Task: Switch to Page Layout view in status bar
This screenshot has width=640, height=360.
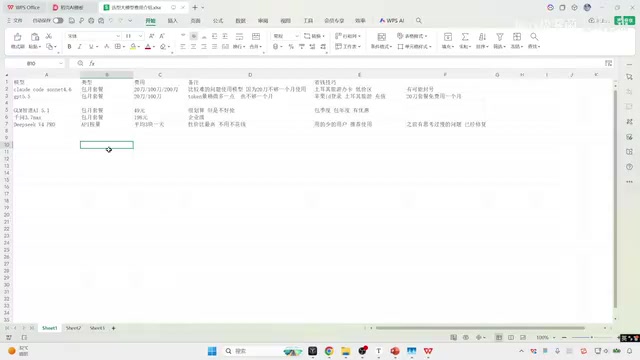Action: (511, 338)
